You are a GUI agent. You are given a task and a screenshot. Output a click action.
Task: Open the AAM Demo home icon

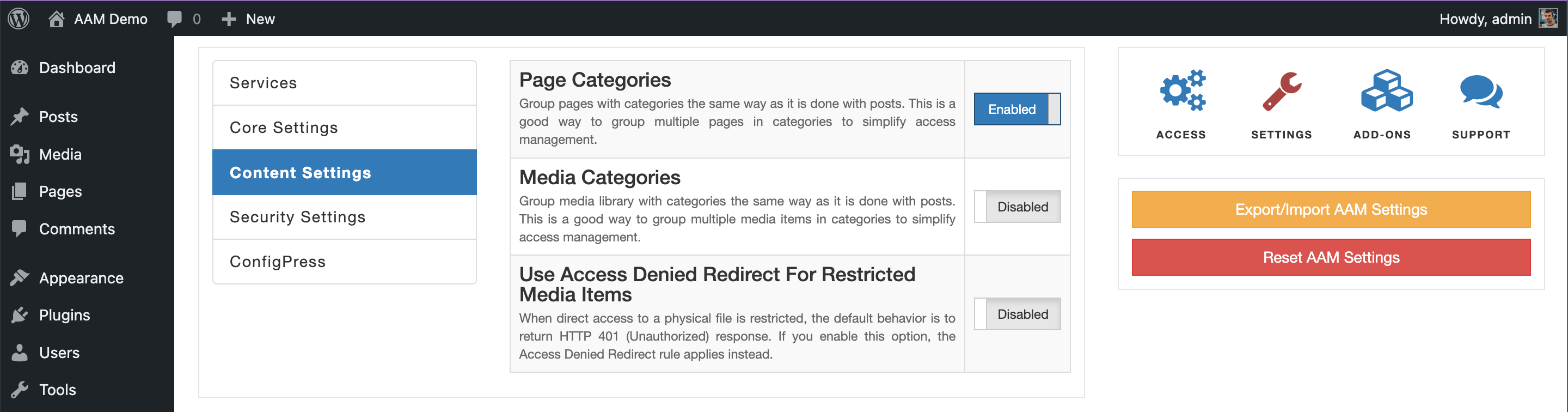(57, 19)
